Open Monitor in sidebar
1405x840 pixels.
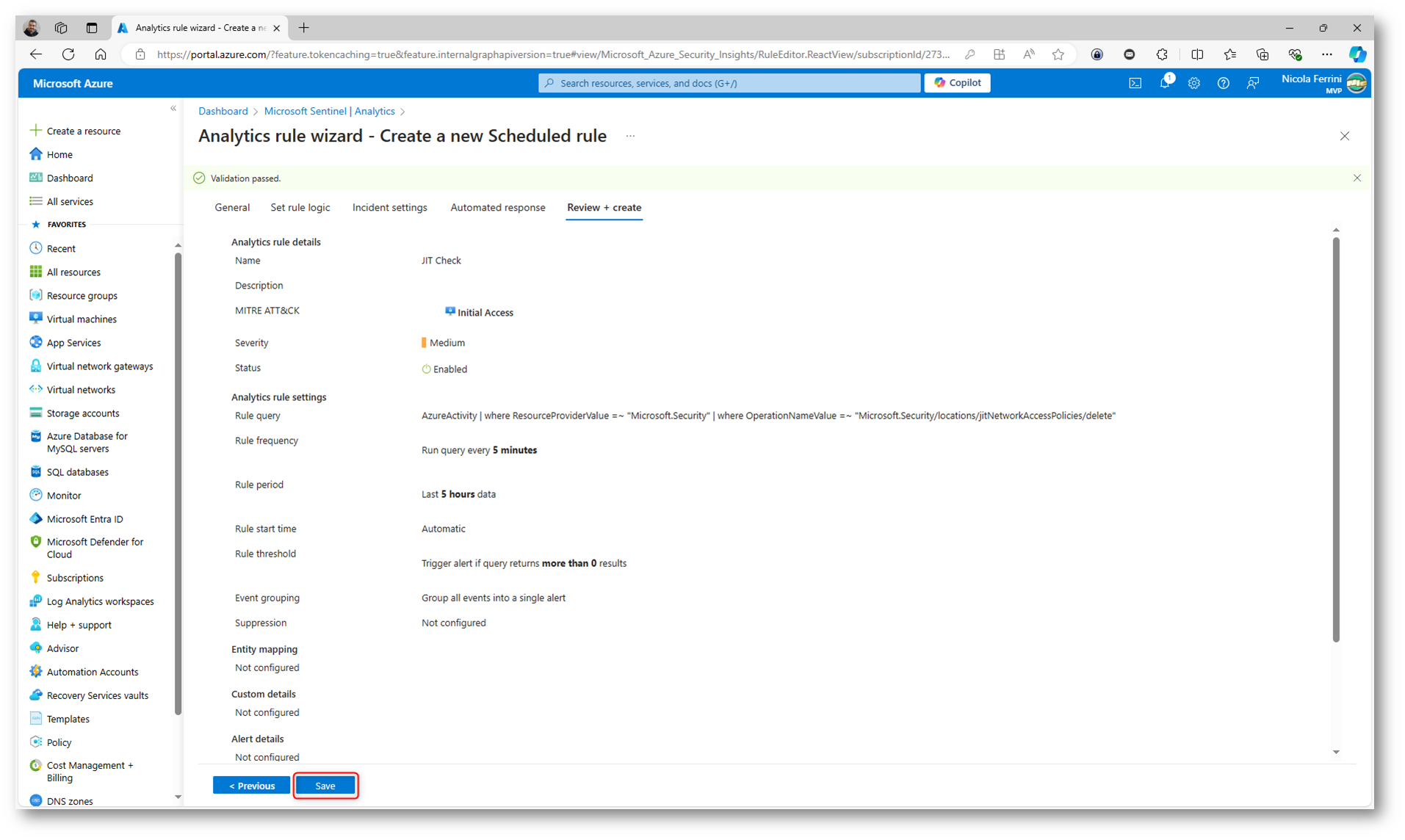pyautogui.click(x=64, y=496)
